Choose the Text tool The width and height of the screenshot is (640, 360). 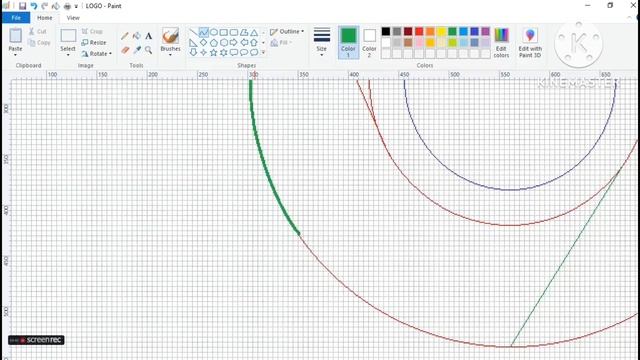tap(149, 36)
